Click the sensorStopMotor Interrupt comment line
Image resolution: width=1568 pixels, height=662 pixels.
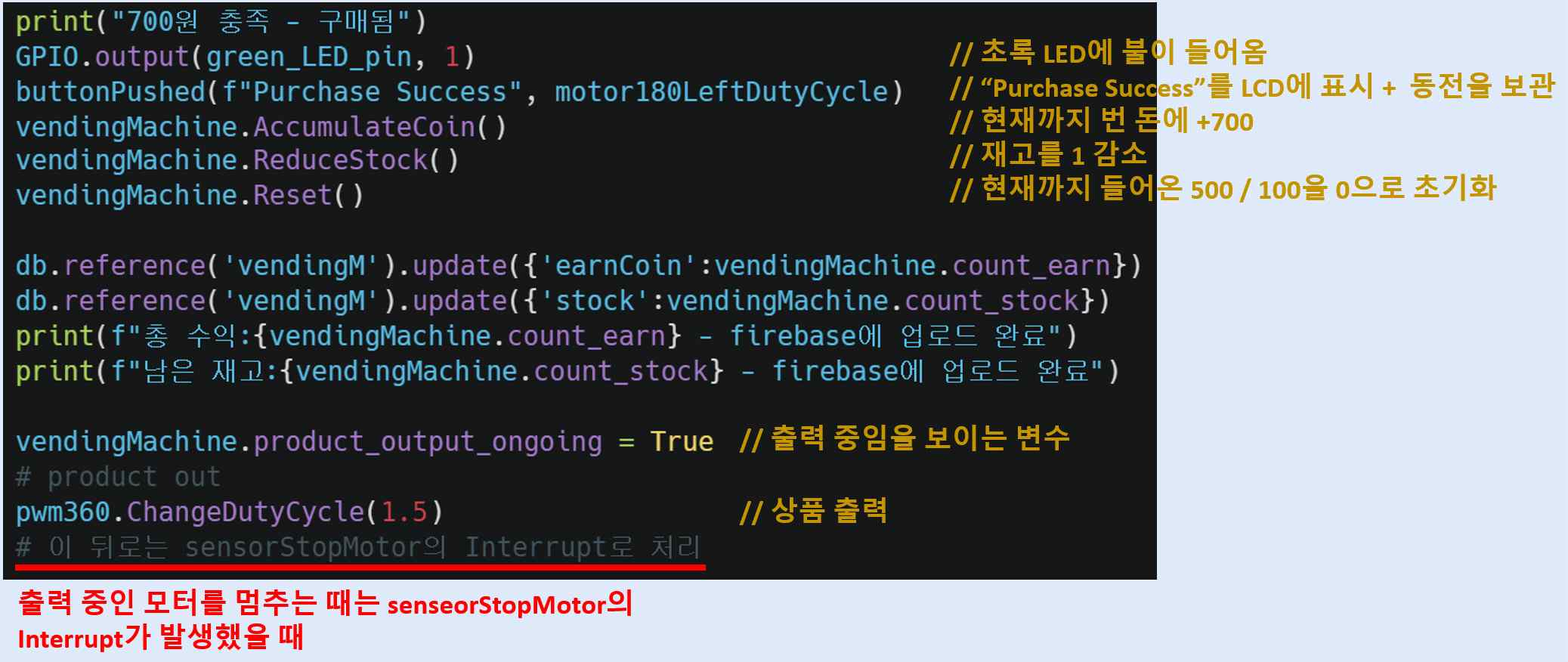tap(358, 546)
